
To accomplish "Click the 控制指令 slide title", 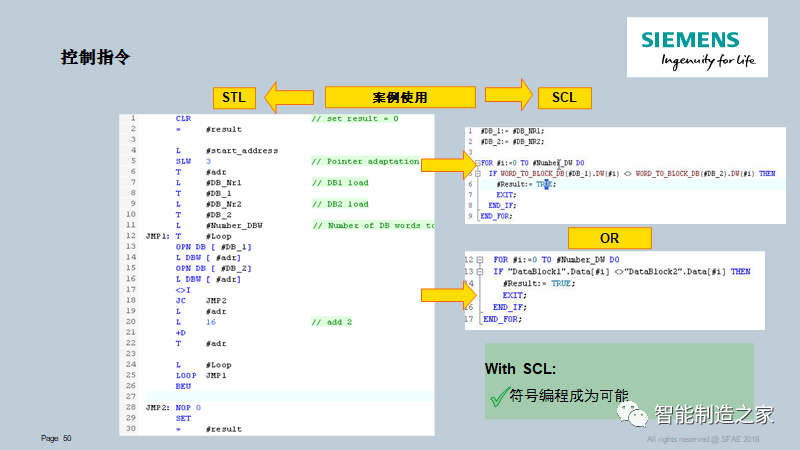I will [96, 58].
